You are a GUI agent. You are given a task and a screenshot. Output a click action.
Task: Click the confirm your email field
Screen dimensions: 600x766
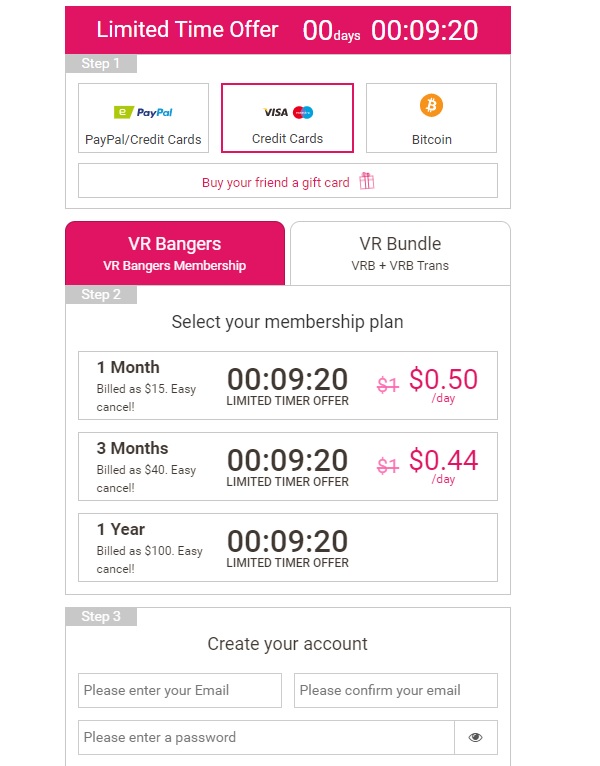396,690
